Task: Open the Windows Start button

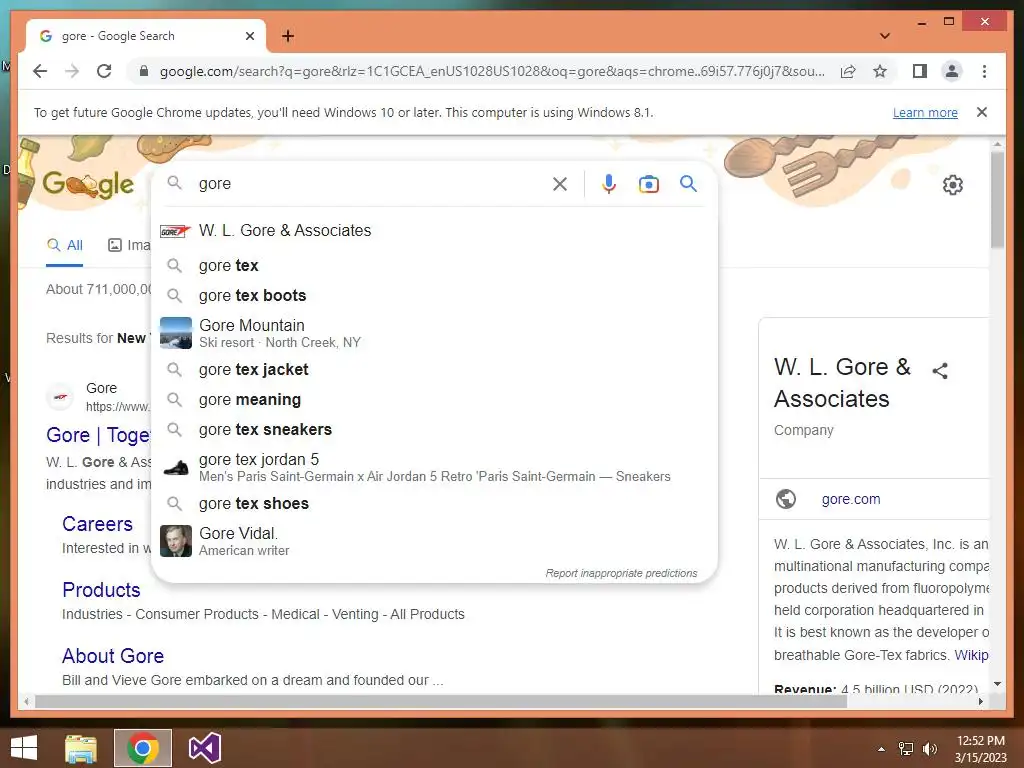Action: coord(24,748)
